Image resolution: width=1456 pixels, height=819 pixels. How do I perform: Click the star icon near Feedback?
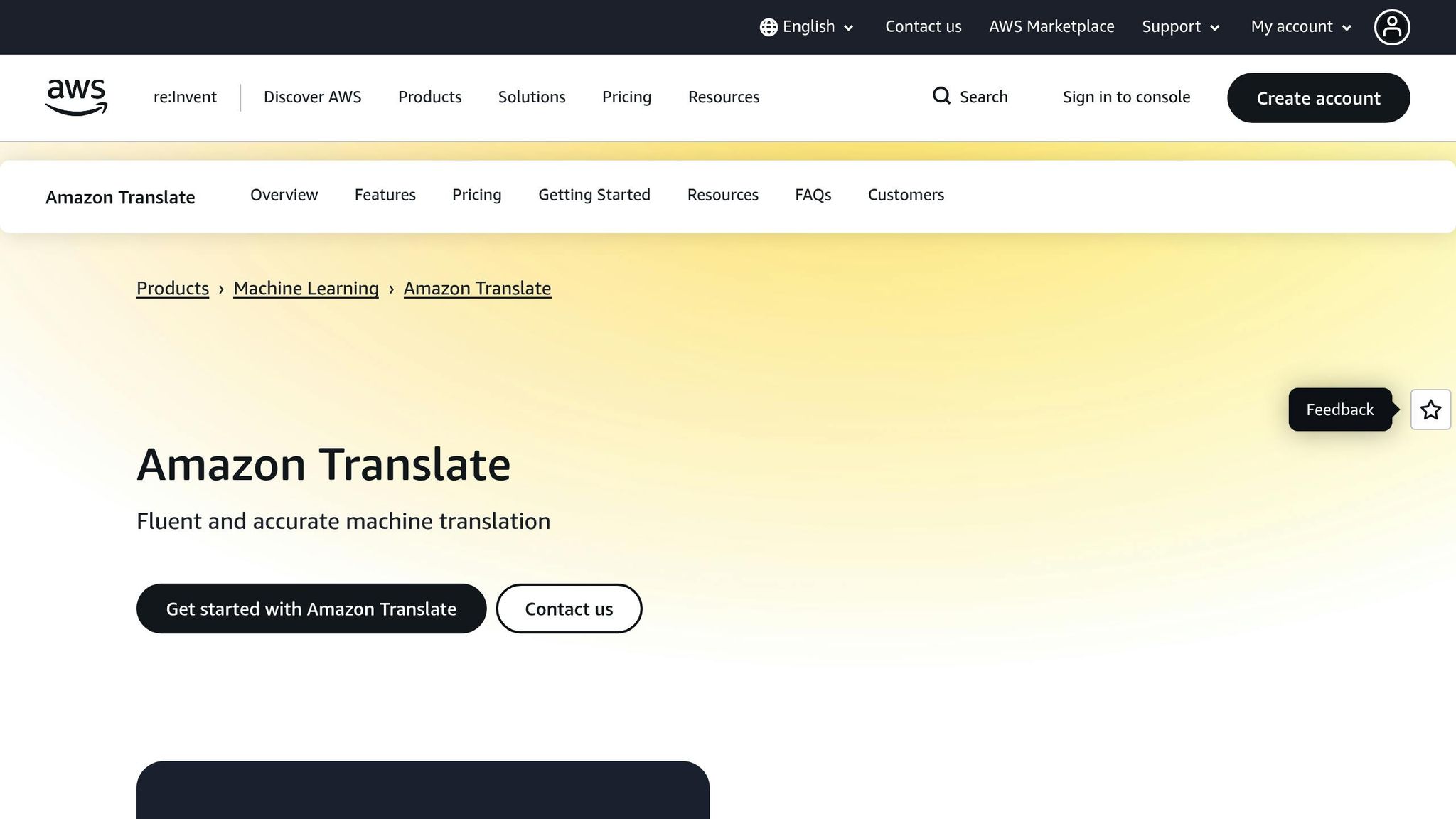1430,409
